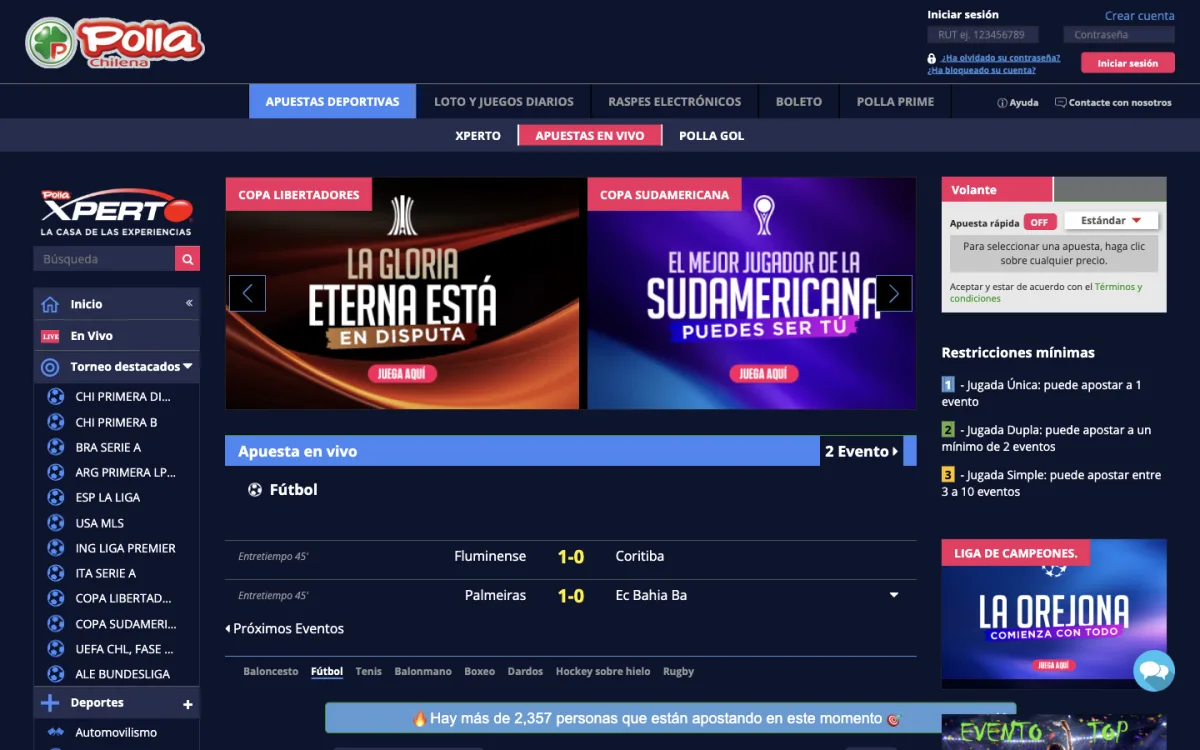Click the Polla Xperto logo in sidebar
The width and height of the screenshot is (1200, 750).
coord(116,213)
